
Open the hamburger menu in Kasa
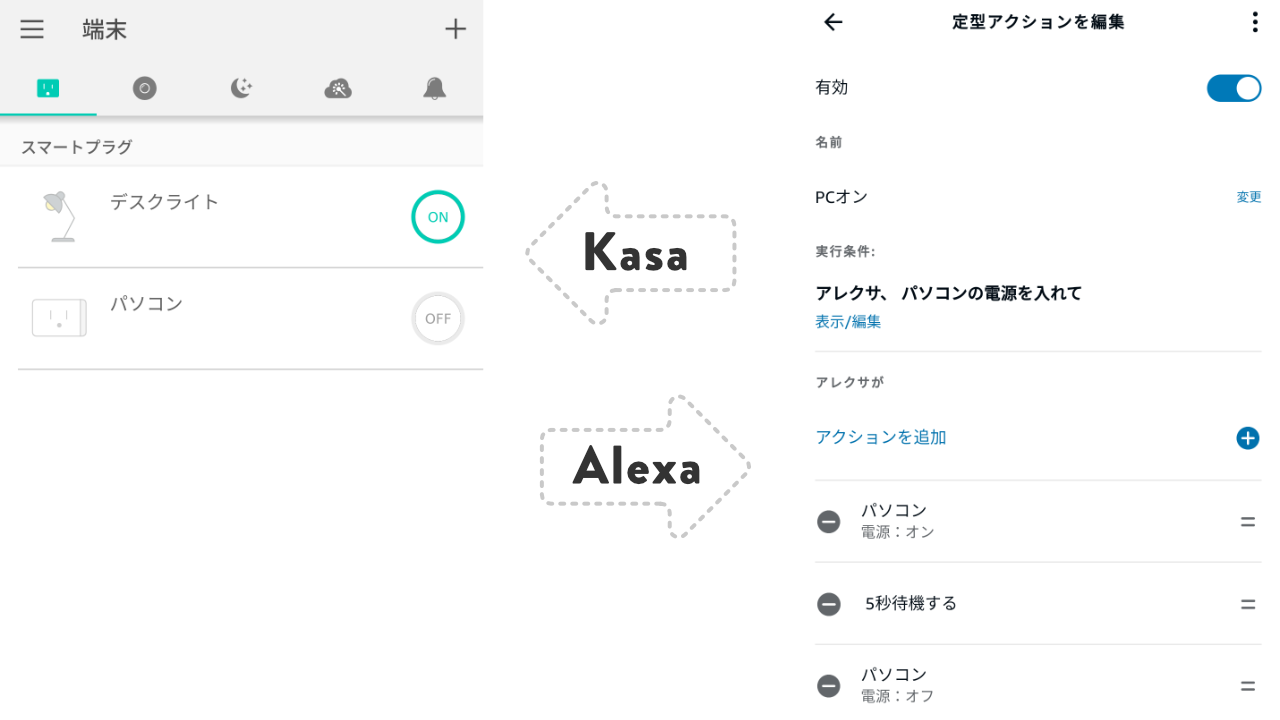point(32,29)
